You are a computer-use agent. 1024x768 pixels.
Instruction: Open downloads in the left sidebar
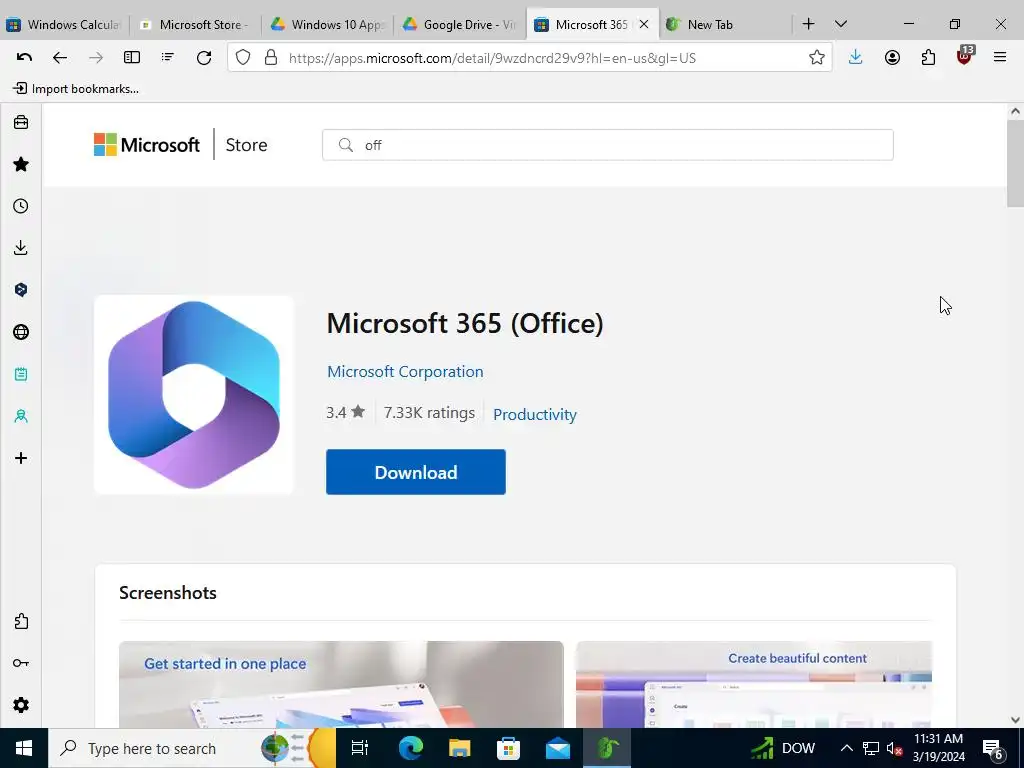click(x=21, y=248)
